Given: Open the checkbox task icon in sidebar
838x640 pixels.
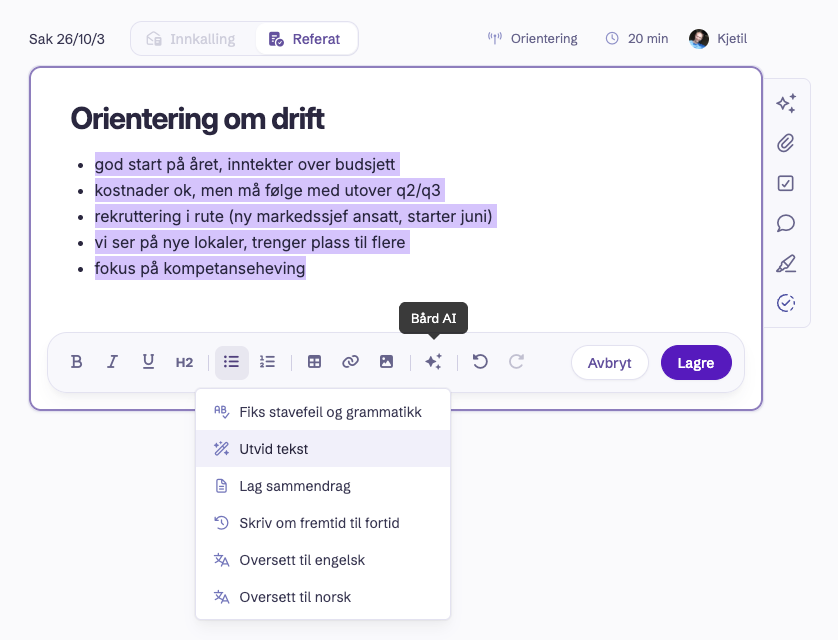Looking at the screenshot, I should pos(786,183).
